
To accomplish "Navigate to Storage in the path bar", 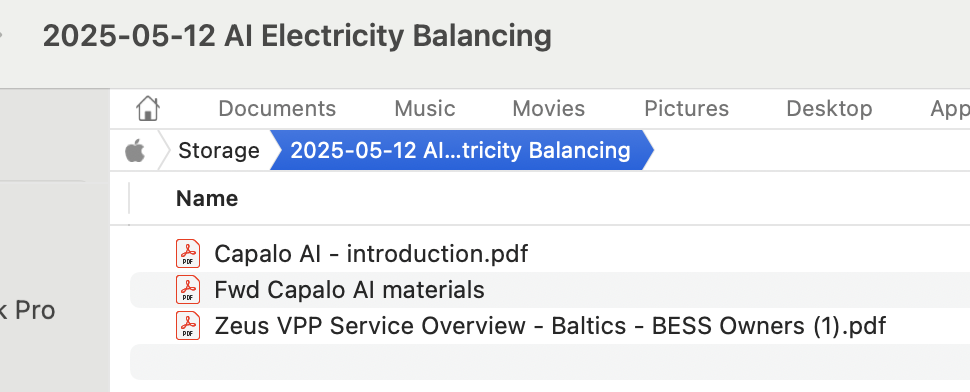I will click(219, 150).
